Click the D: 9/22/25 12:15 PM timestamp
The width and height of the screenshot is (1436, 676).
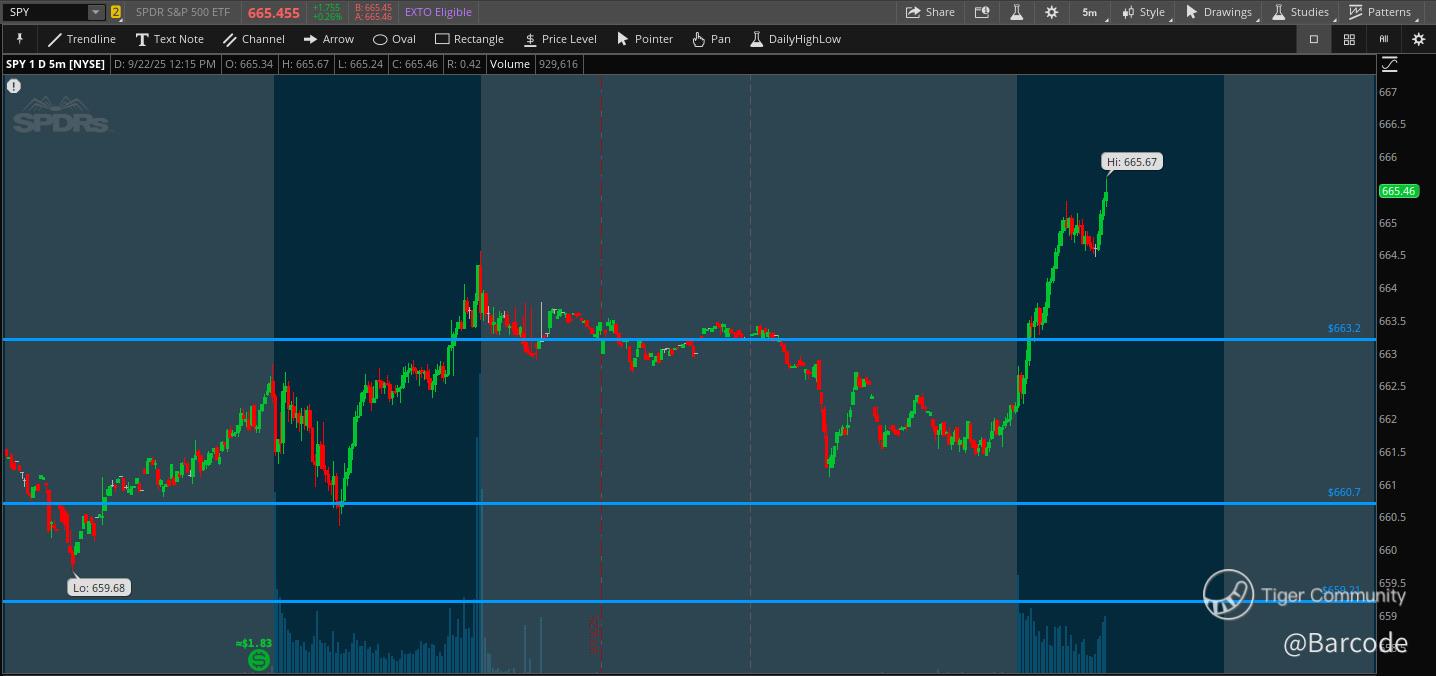[165, 64]
